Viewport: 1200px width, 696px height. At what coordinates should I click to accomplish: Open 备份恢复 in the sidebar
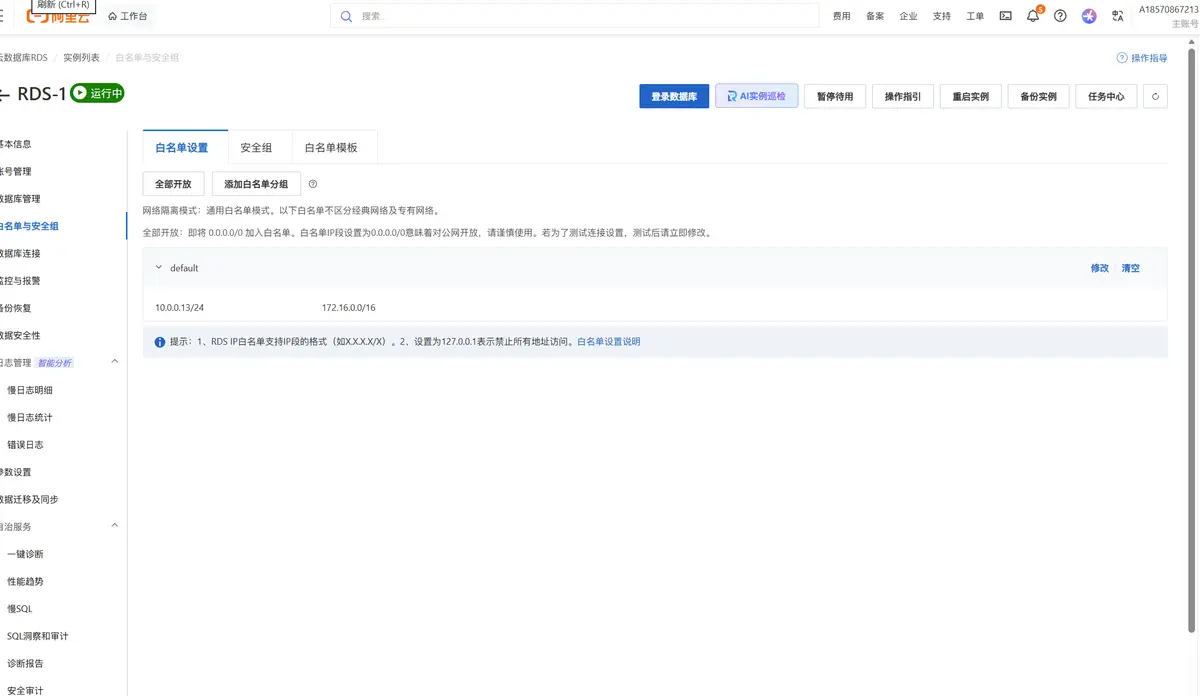pyautogui.click(x=16, y=308)
